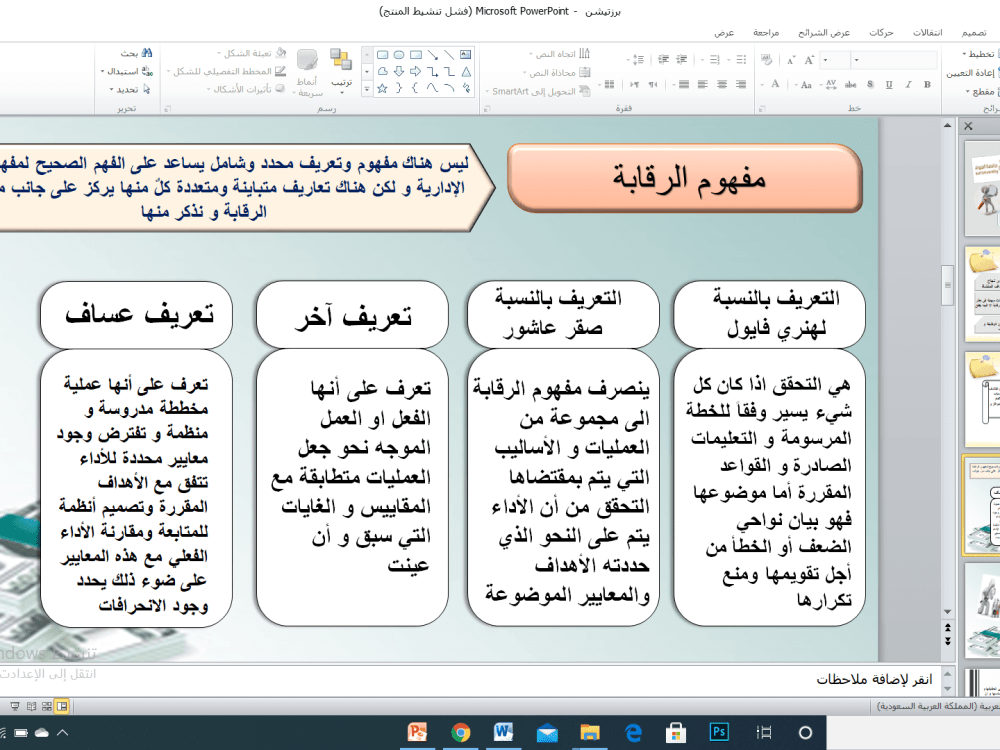Close the slide thumbnails pane X

(x=968, y=126)
